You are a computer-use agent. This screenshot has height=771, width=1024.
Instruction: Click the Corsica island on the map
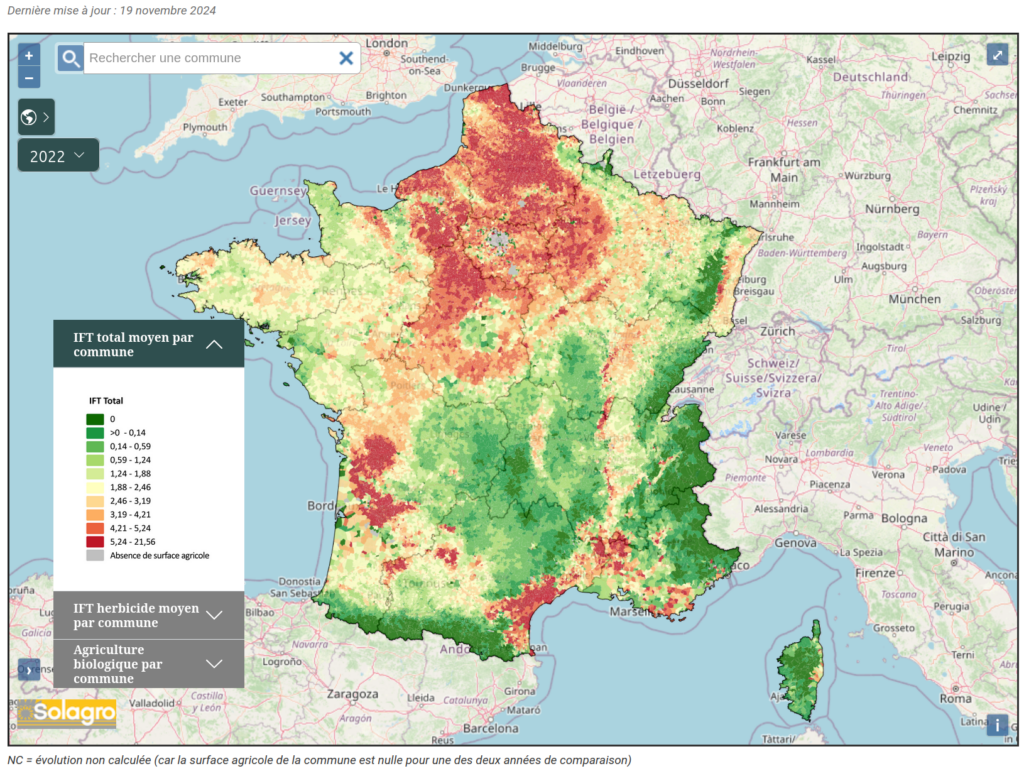pyautogui.click(x=801, y=671)
